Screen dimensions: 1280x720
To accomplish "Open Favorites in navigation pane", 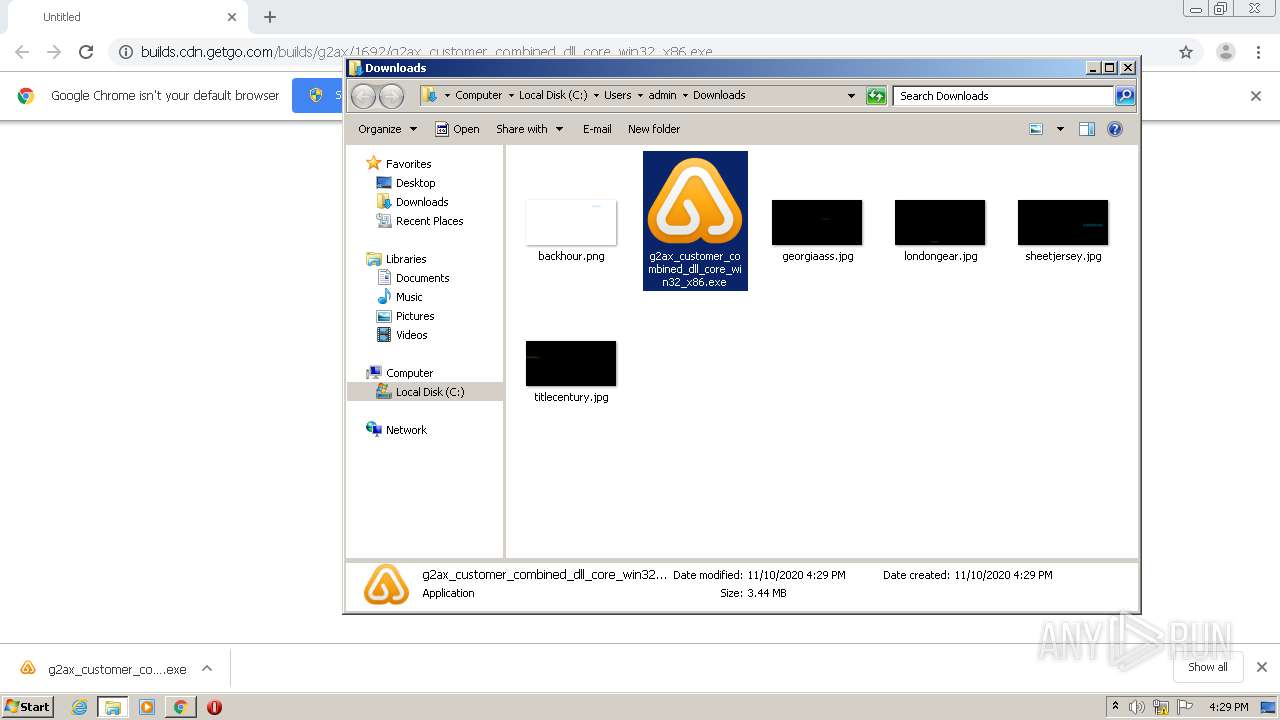I will 399,164.
